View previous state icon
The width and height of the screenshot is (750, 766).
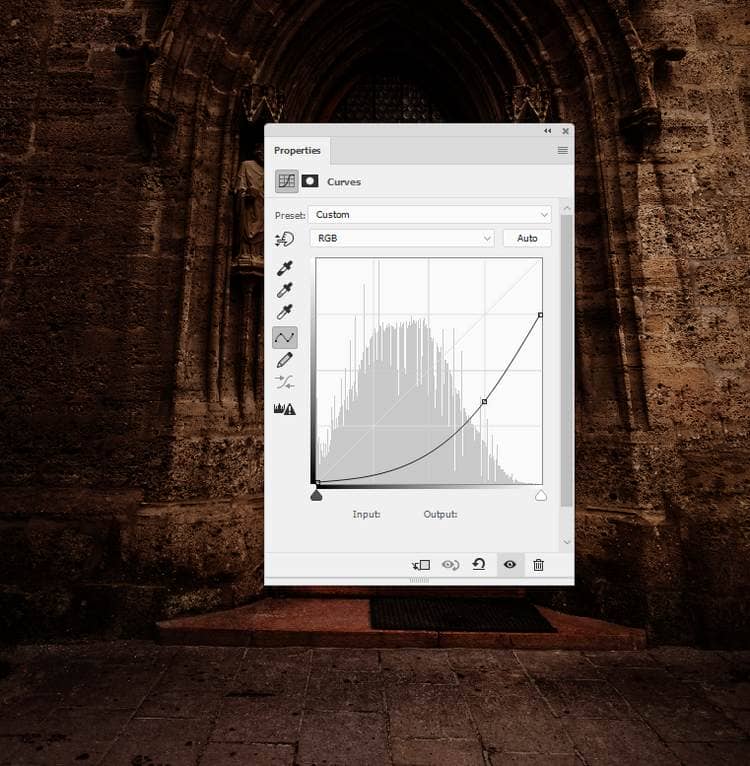[x=450, y=565]
